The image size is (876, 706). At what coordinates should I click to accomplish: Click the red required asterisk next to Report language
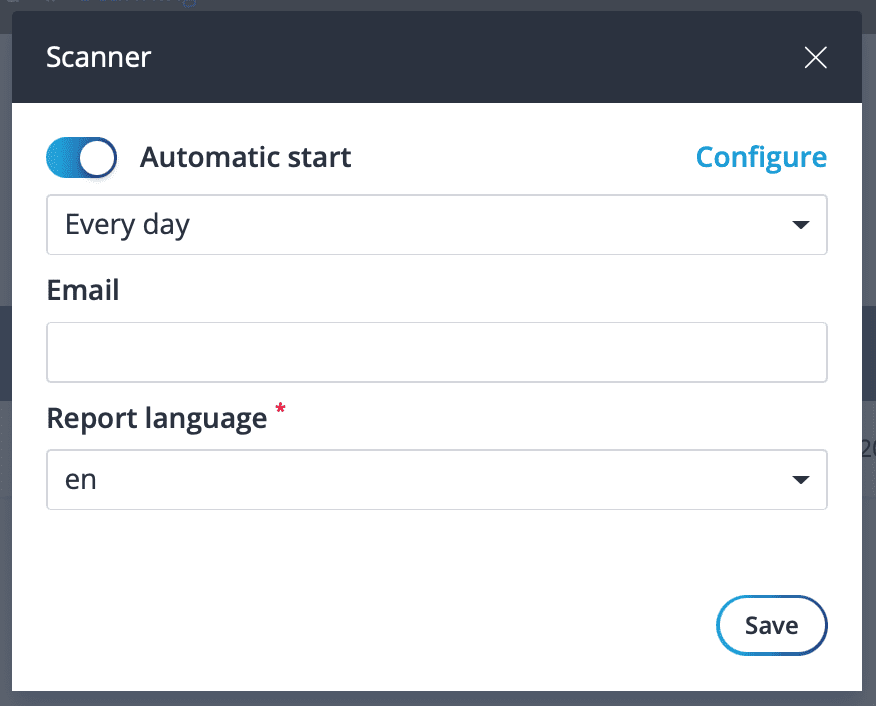click(280, 408)
